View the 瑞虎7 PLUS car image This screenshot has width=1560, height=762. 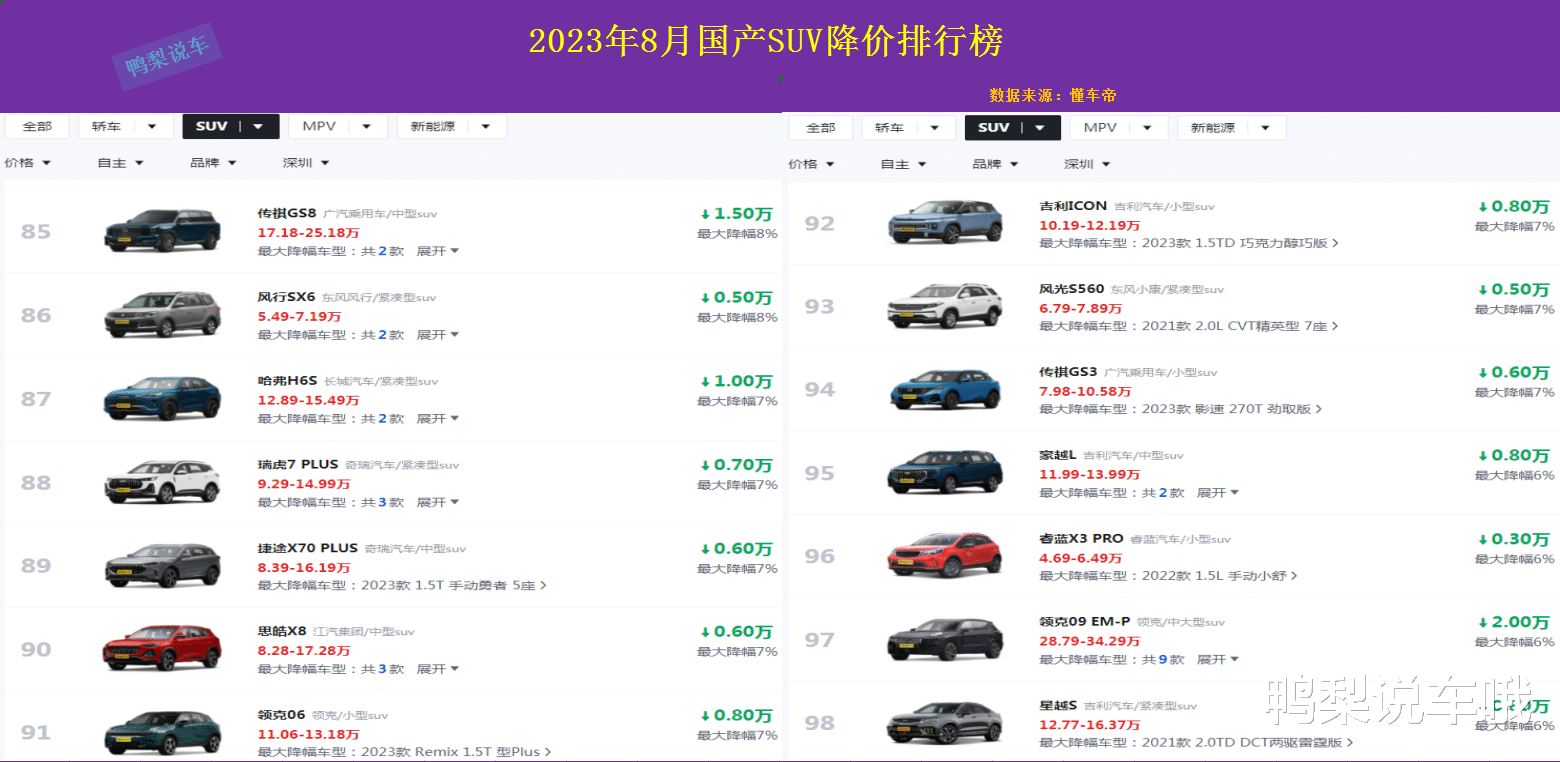[162, 483]
